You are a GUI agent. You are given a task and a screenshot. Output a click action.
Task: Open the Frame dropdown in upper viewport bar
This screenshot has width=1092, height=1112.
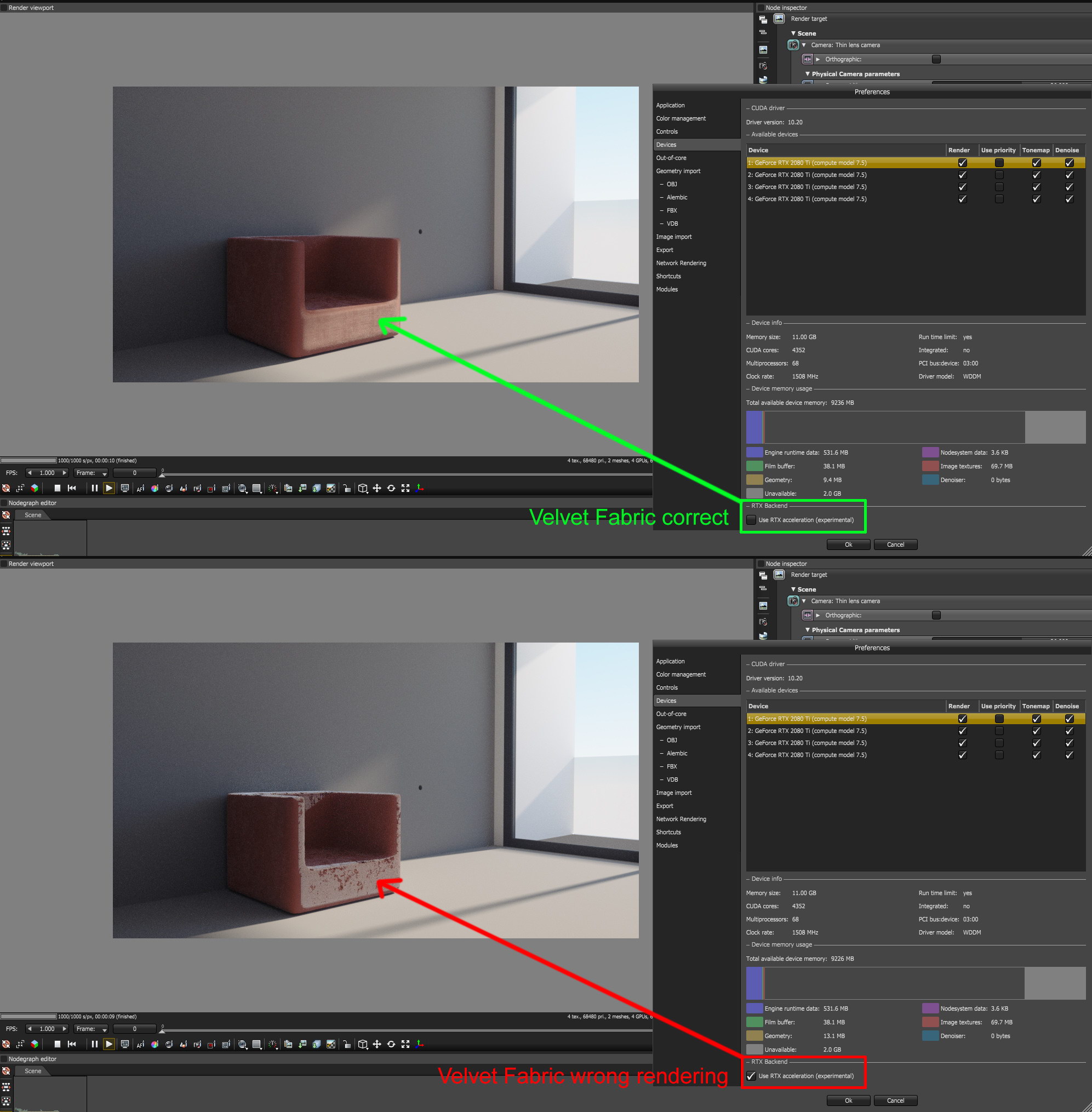click(x=91, y=473)
